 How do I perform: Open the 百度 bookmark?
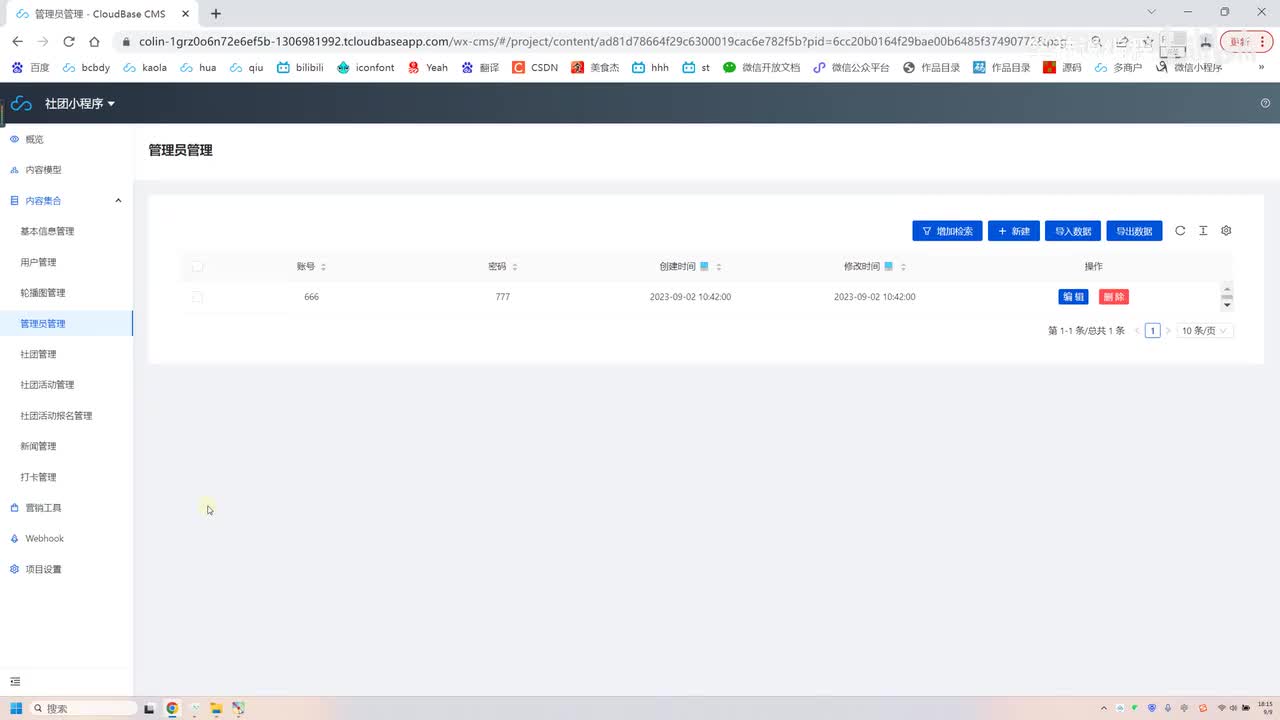[x=30, y=67]
